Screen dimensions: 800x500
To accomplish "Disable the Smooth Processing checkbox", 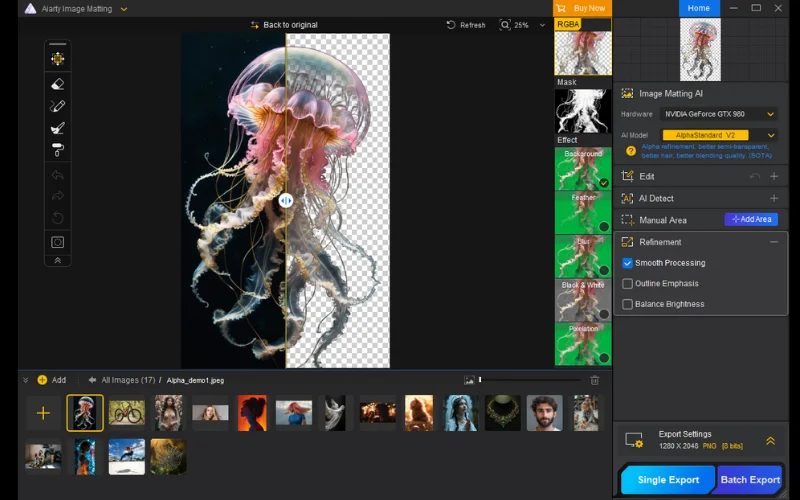I will tap(628, 263).
